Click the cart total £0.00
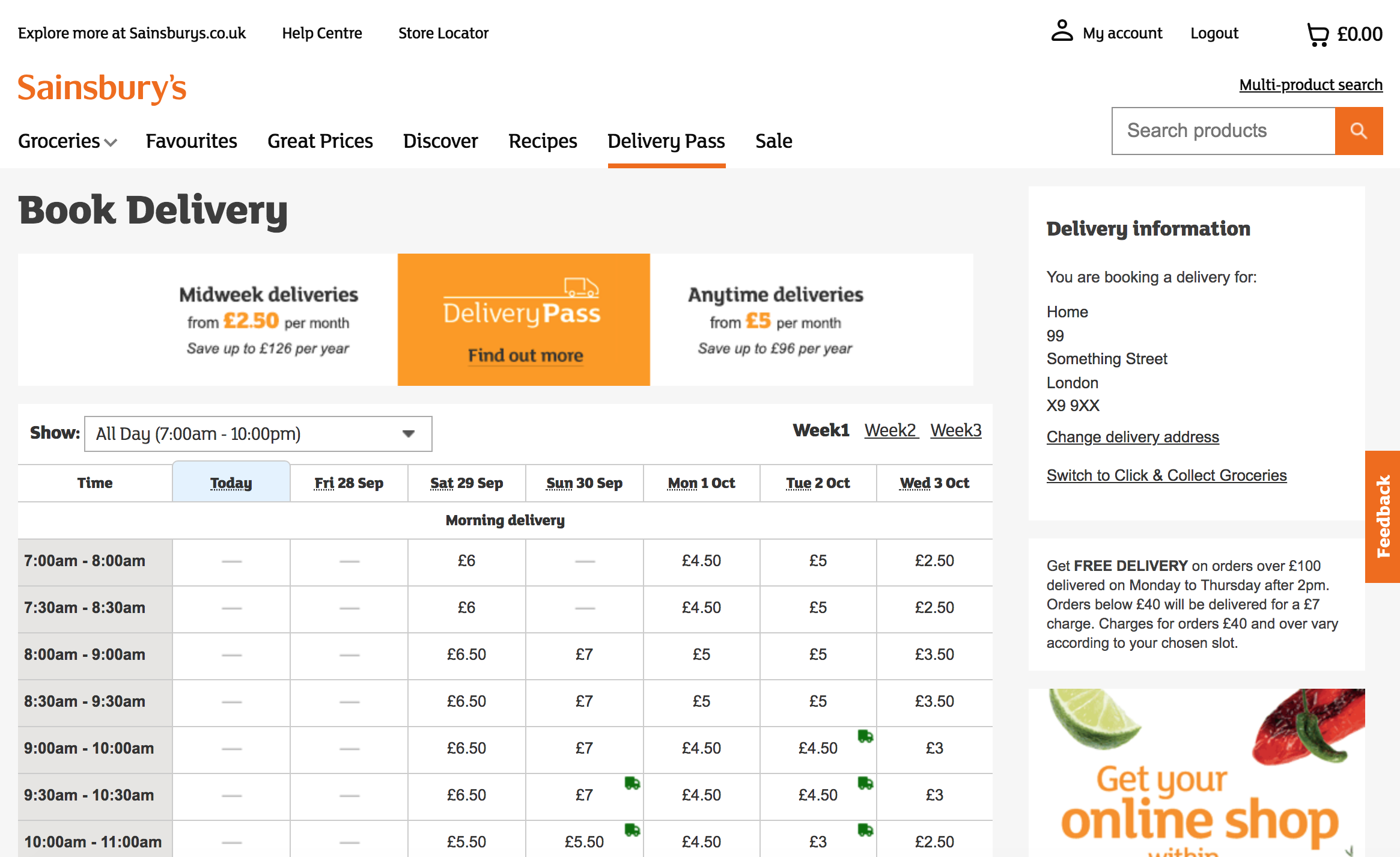This screenshot has width=1400, height=857. point(1360,34)
